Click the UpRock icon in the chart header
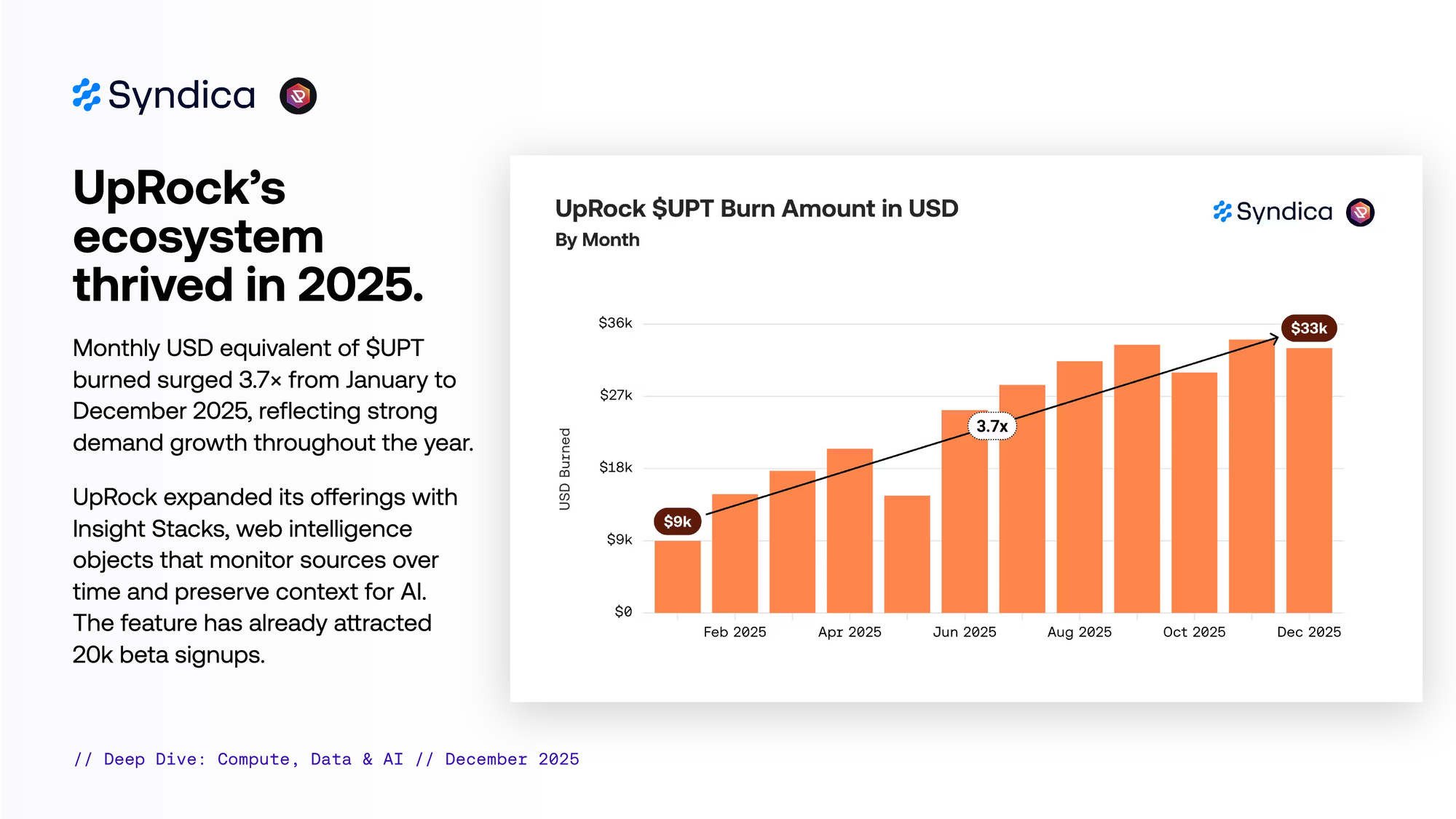 click(1360, 213)
